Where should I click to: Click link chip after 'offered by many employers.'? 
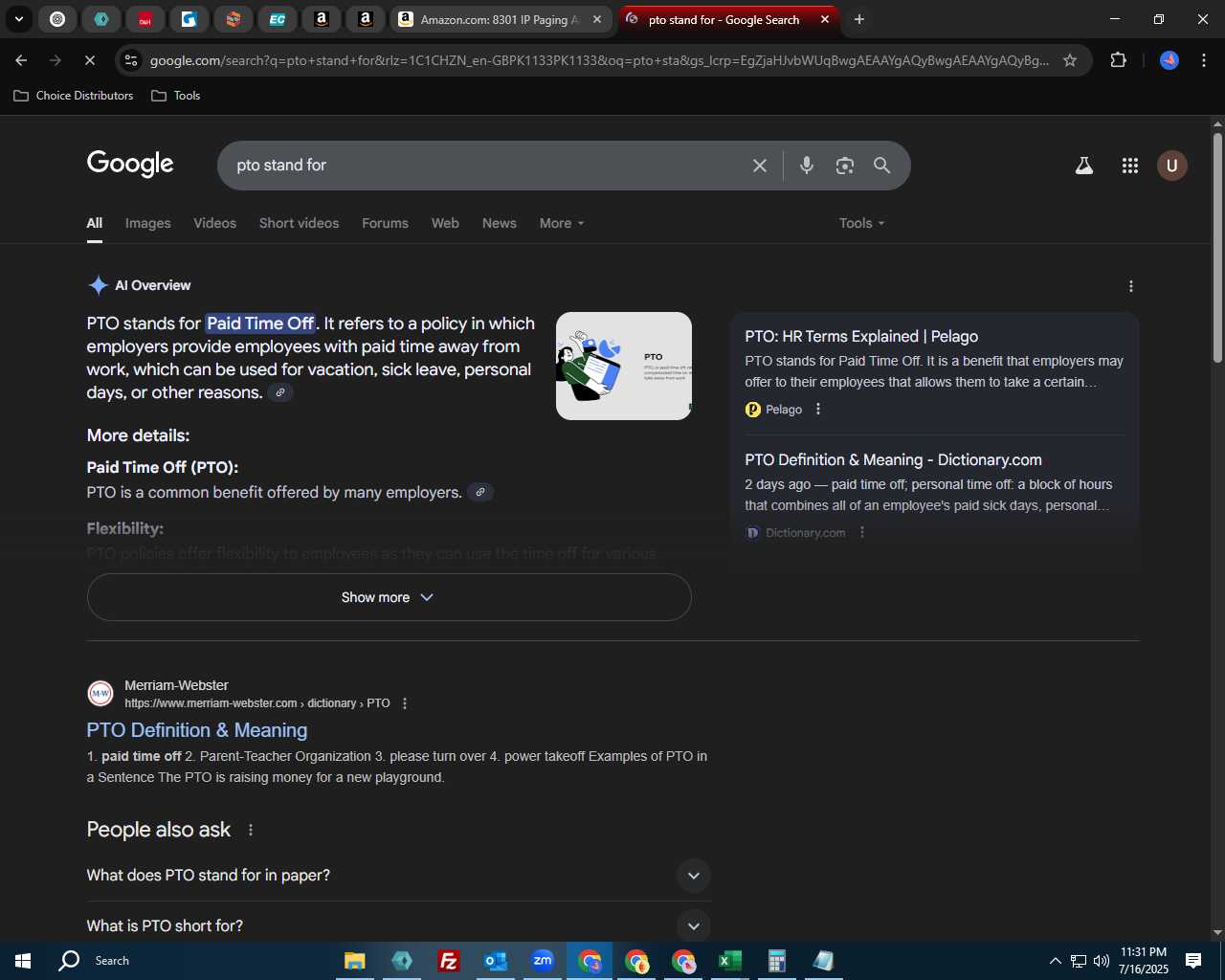pyautogui.click(x=480, y=492)
